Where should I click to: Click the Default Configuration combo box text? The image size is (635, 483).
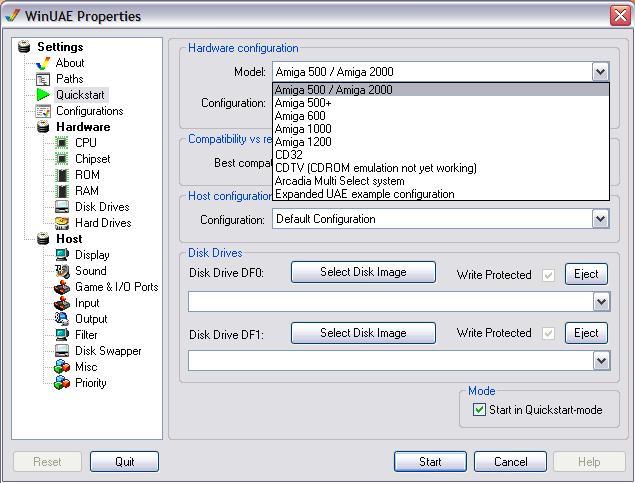pos(326,219)
